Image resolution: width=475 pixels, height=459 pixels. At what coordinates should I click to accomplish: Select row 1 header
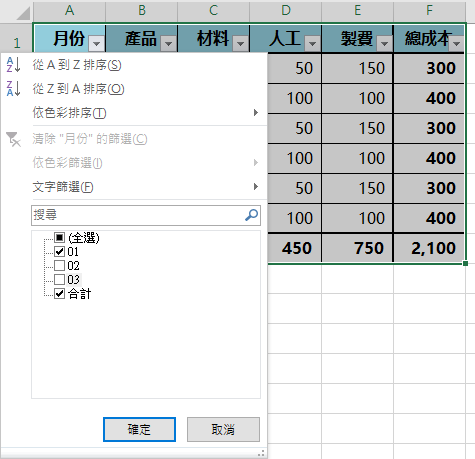click(16, 38)
